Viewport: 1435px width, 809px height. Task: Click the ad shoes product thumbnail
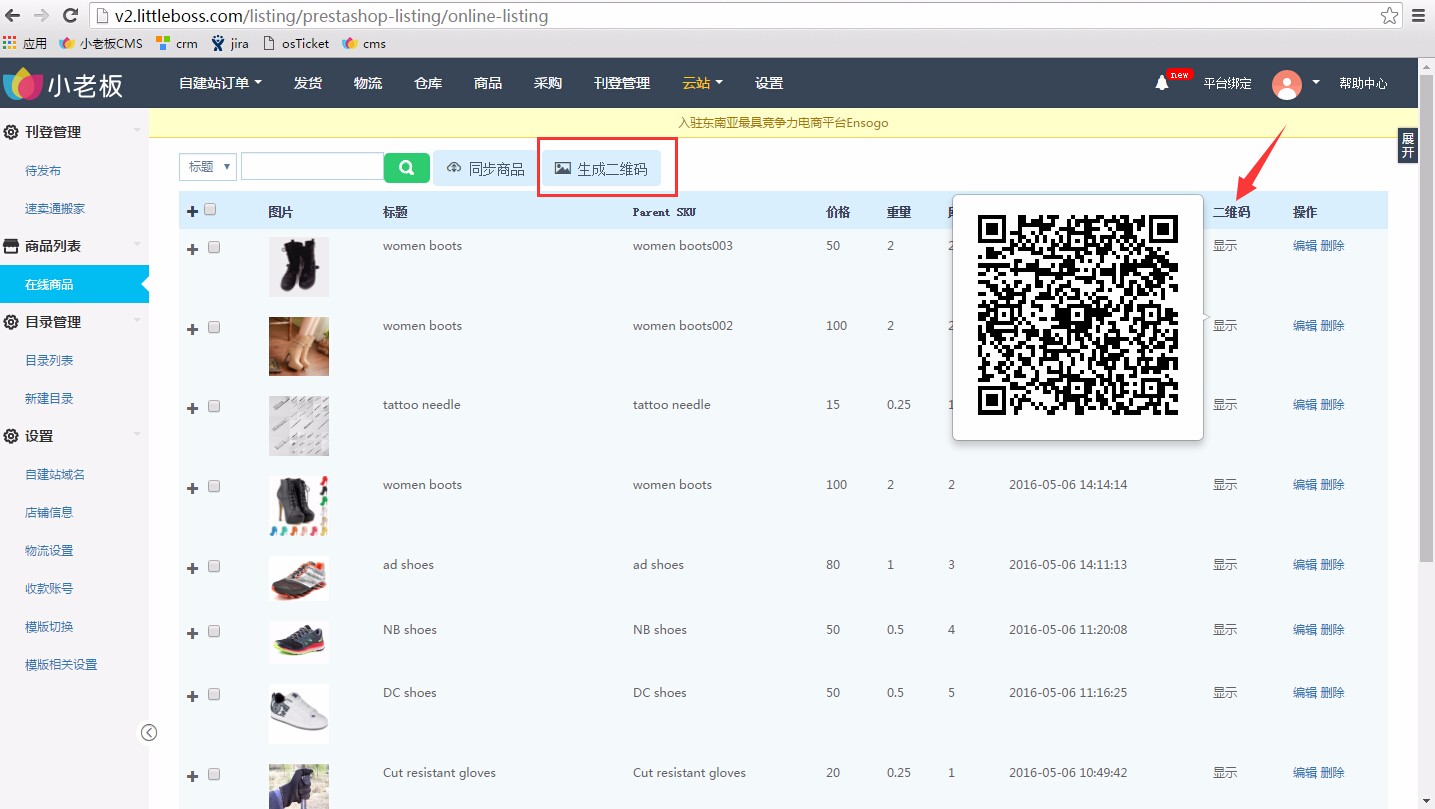pos(299,578)
